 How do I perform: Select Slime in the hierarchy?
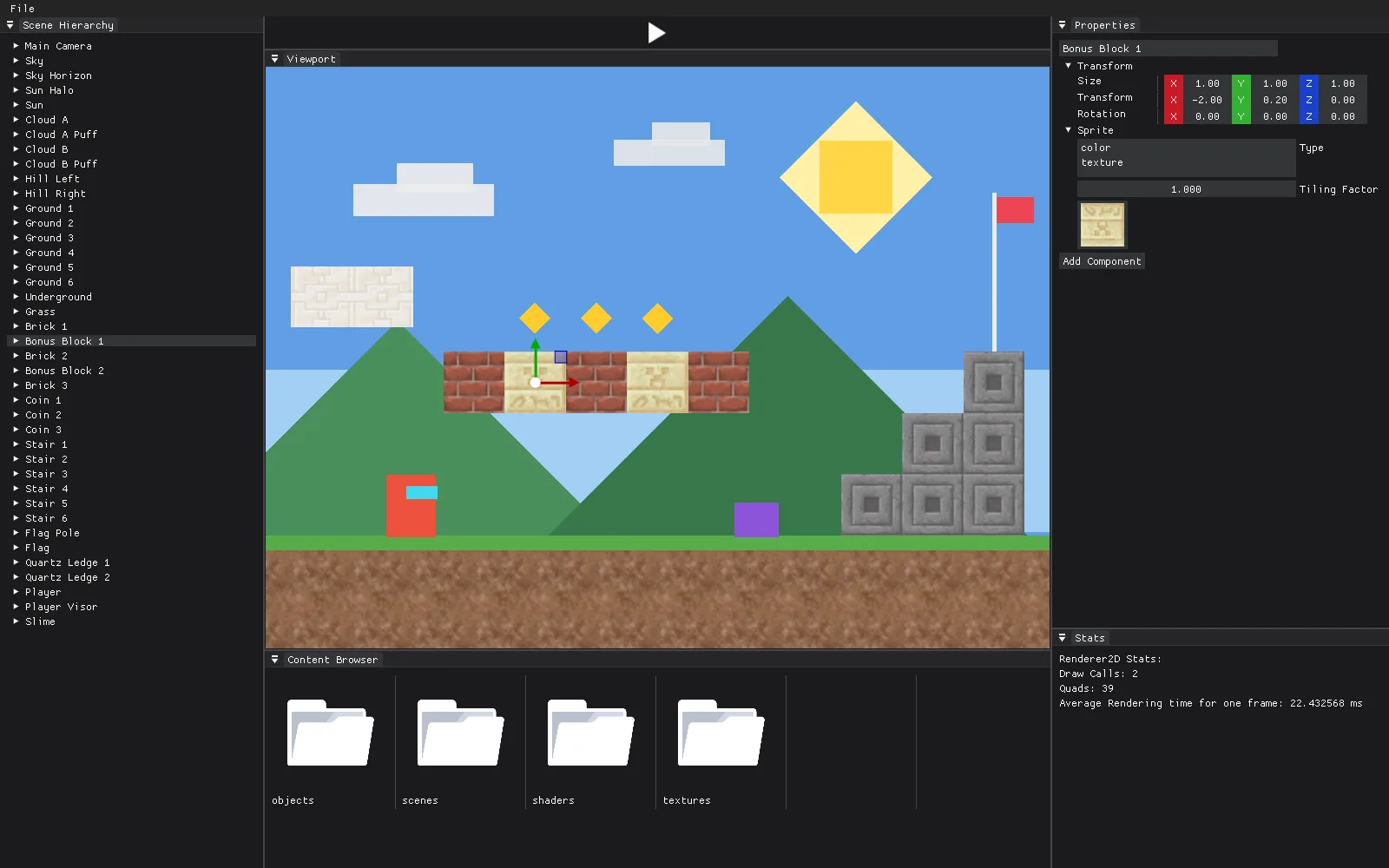[40, 621]
